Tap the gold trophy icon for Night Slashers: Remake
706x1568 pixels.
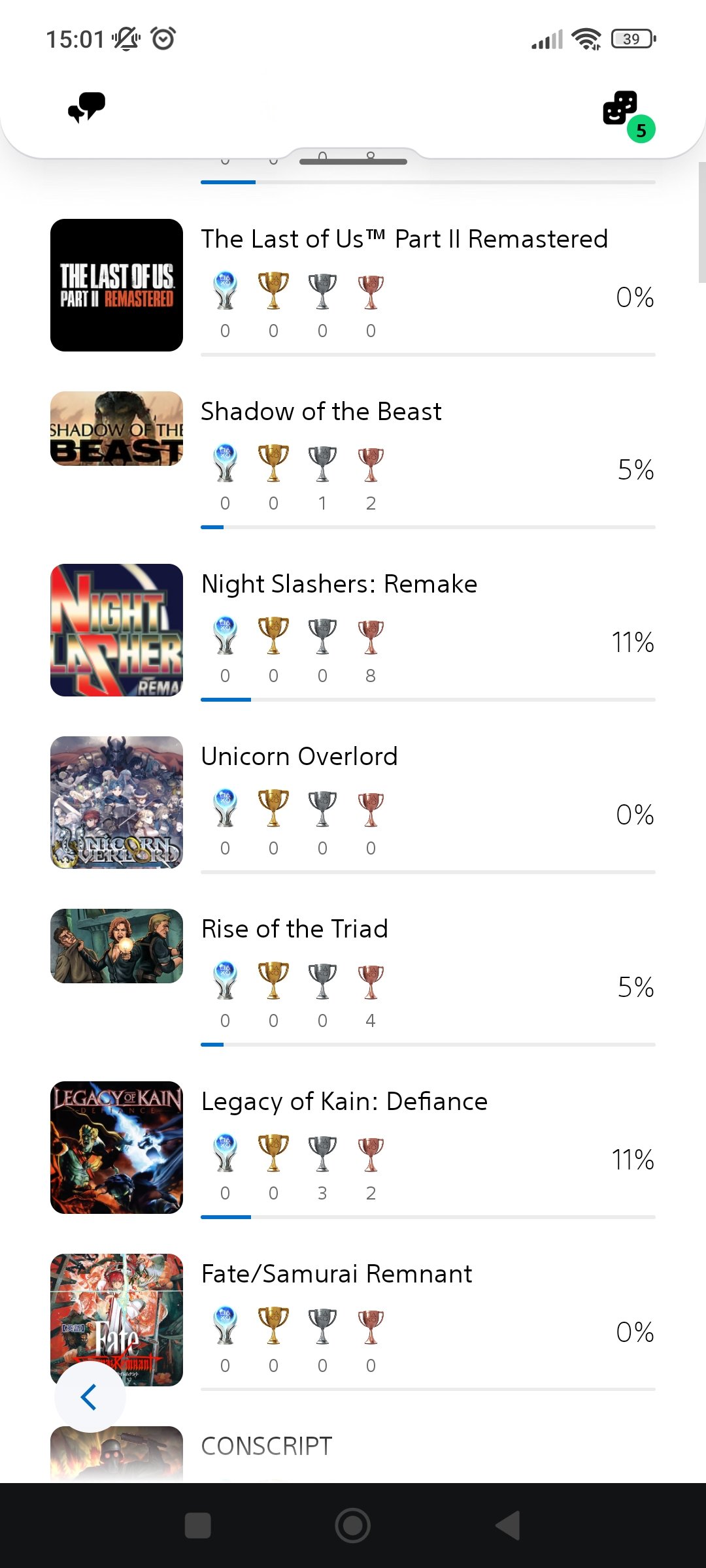[273, 636]
